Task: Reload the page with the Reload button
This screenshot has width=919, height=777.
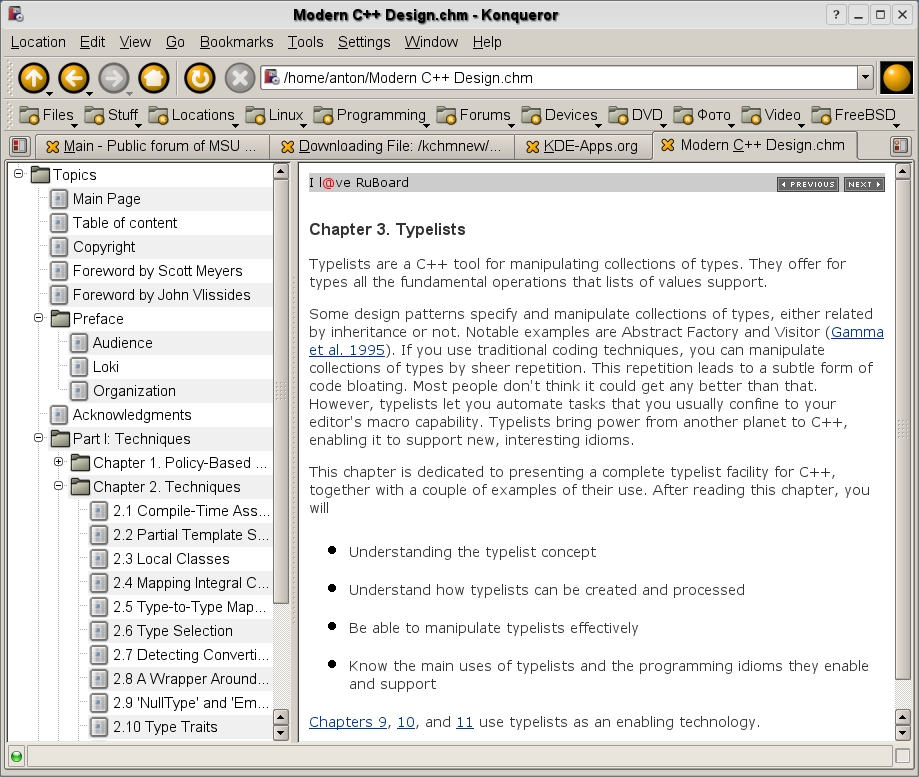Action: [200, 78]
